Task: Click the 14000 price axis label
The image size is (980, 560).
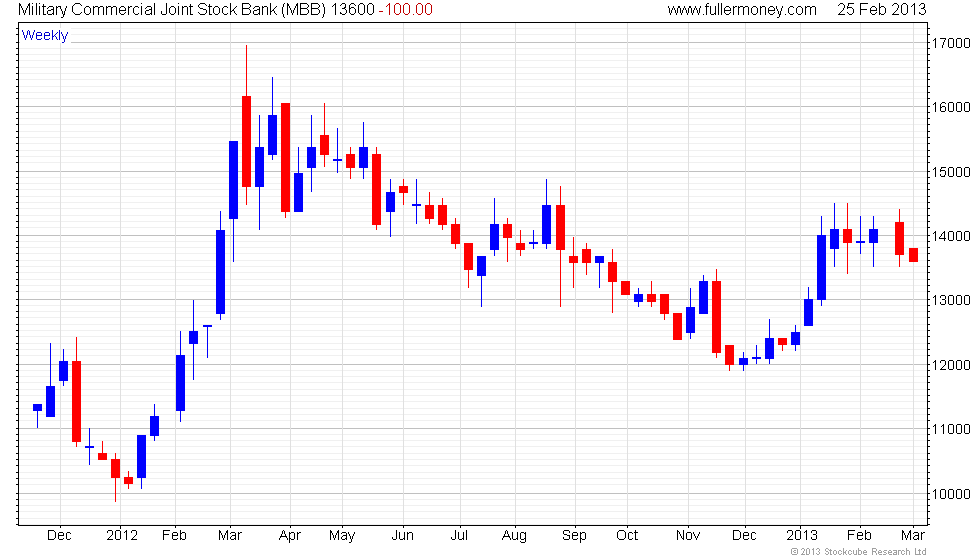Action: click(951, 236)
